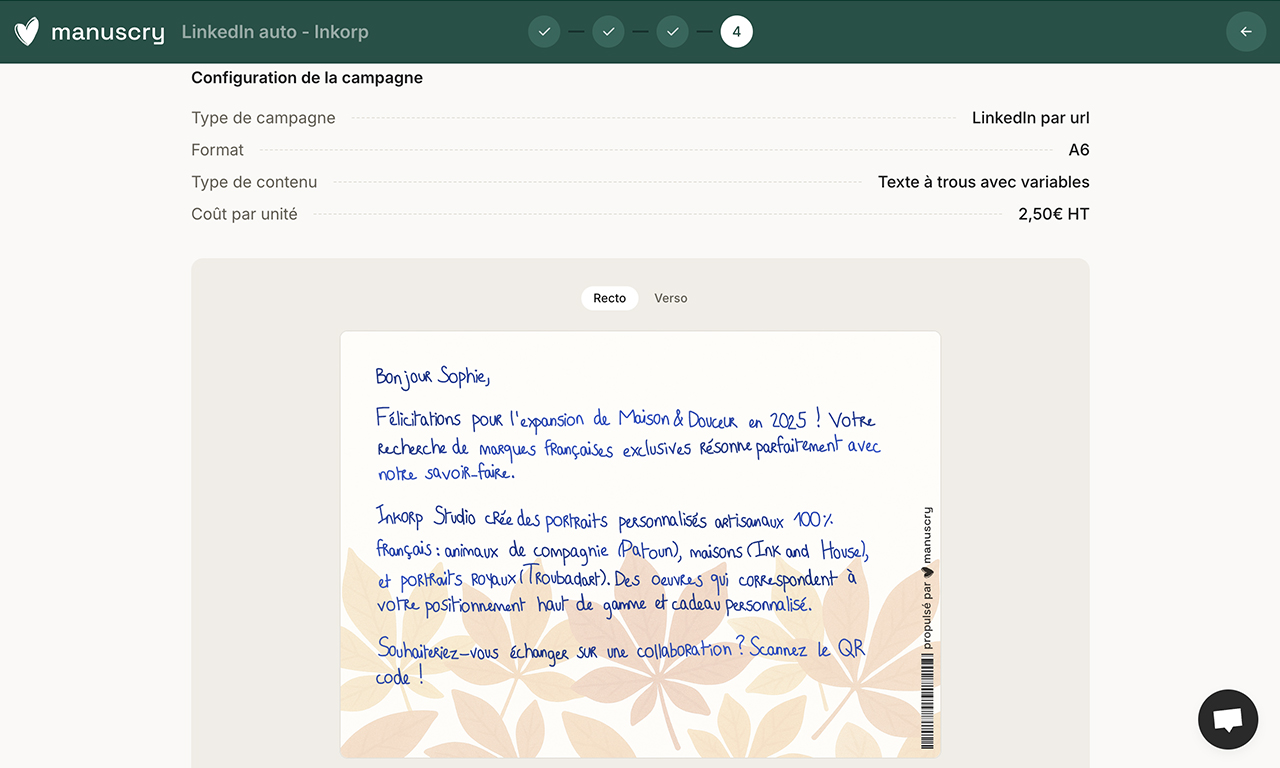Image resolution: width=1280 pixels, height=768 pixels.
Task: Select the 'LinkedIn par url' campaign type value
Action: (x=1030, y=118)
